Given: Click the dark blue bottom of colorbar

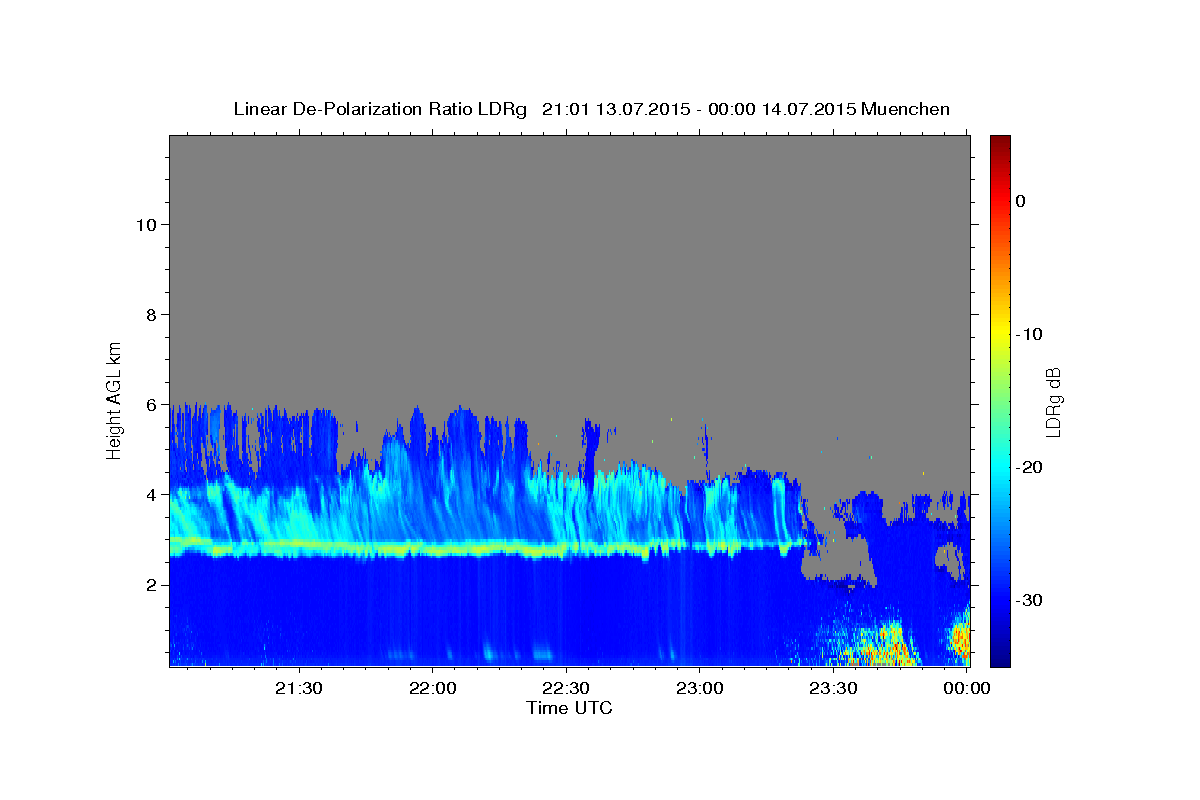Looking at the screenshot, I should point(1000,657).
